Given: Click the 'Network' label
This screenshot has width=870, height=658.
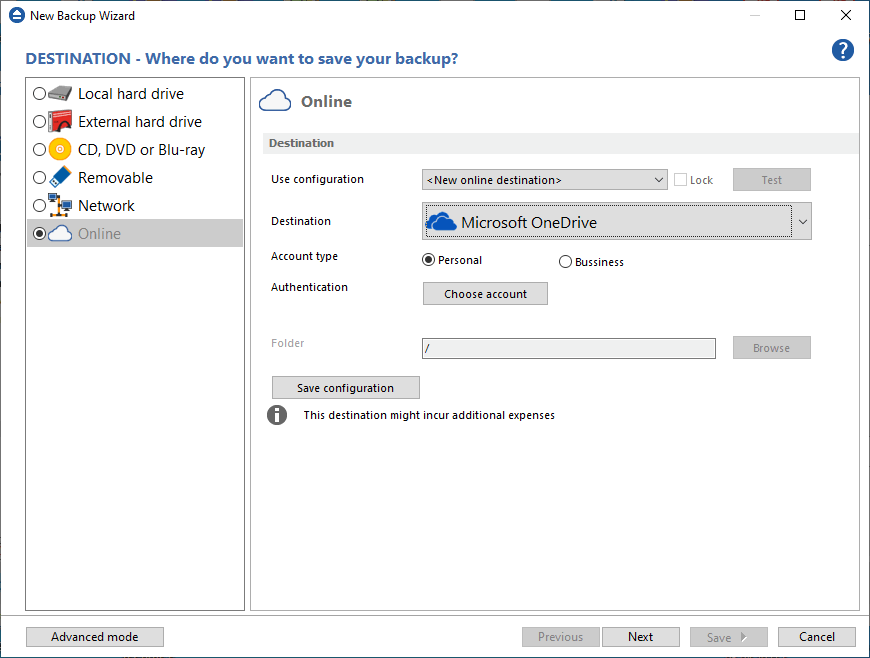Looking at the screenshot, I should 106,206.
